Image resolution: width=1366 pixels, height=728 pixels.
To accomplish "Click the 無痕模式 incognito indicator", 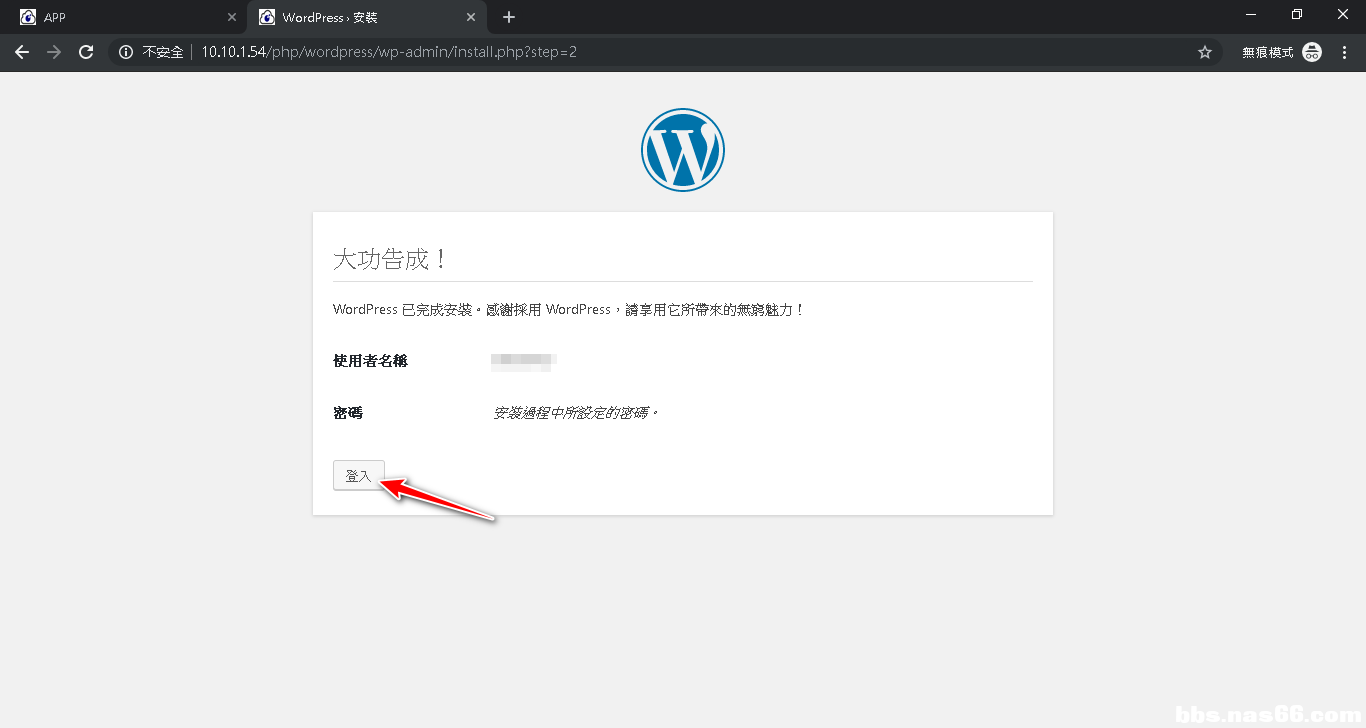I will 1281,52.
